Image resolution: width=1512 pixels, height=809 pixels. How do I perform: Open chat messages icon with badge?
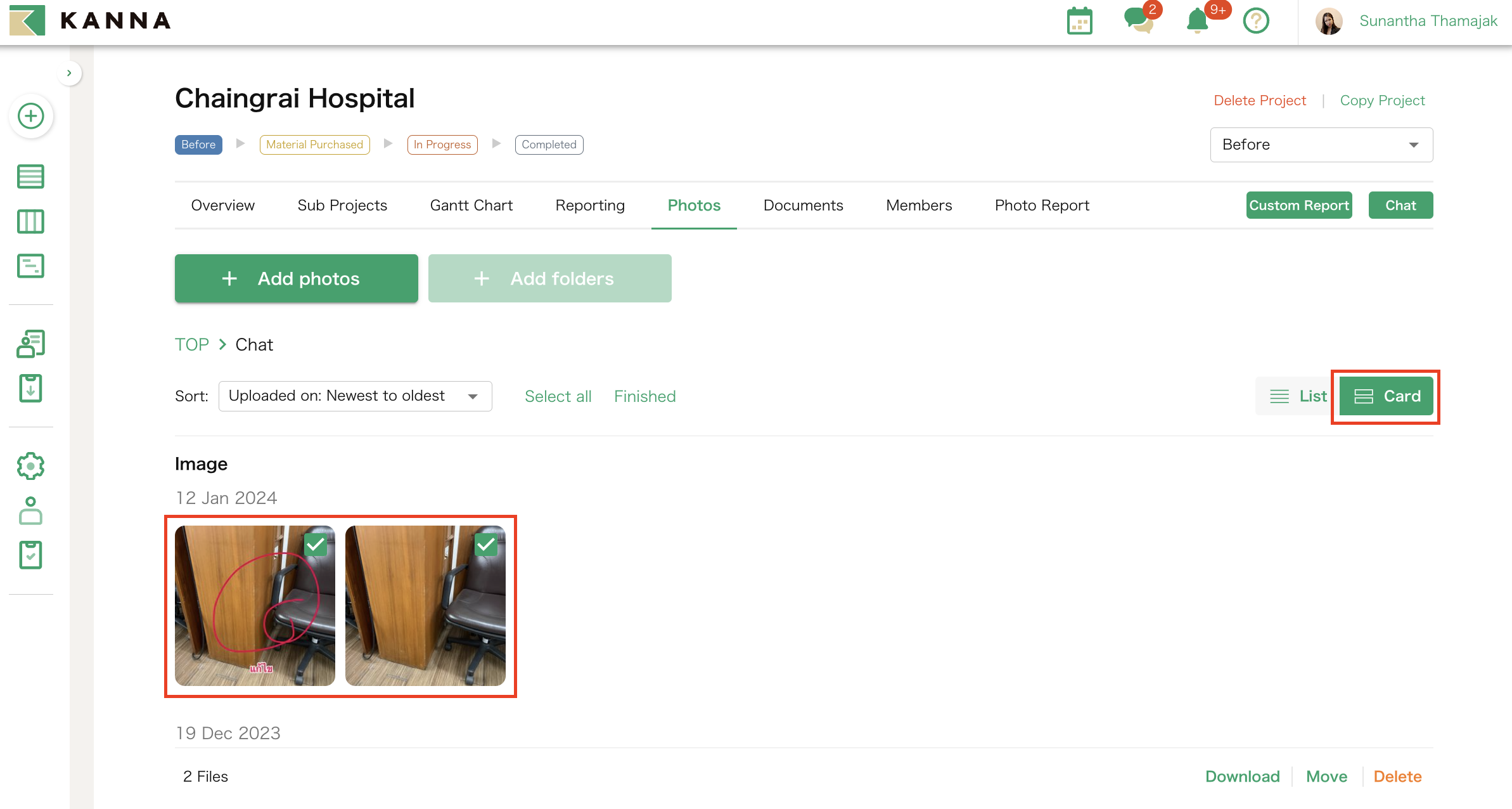tap(1139, 20)
